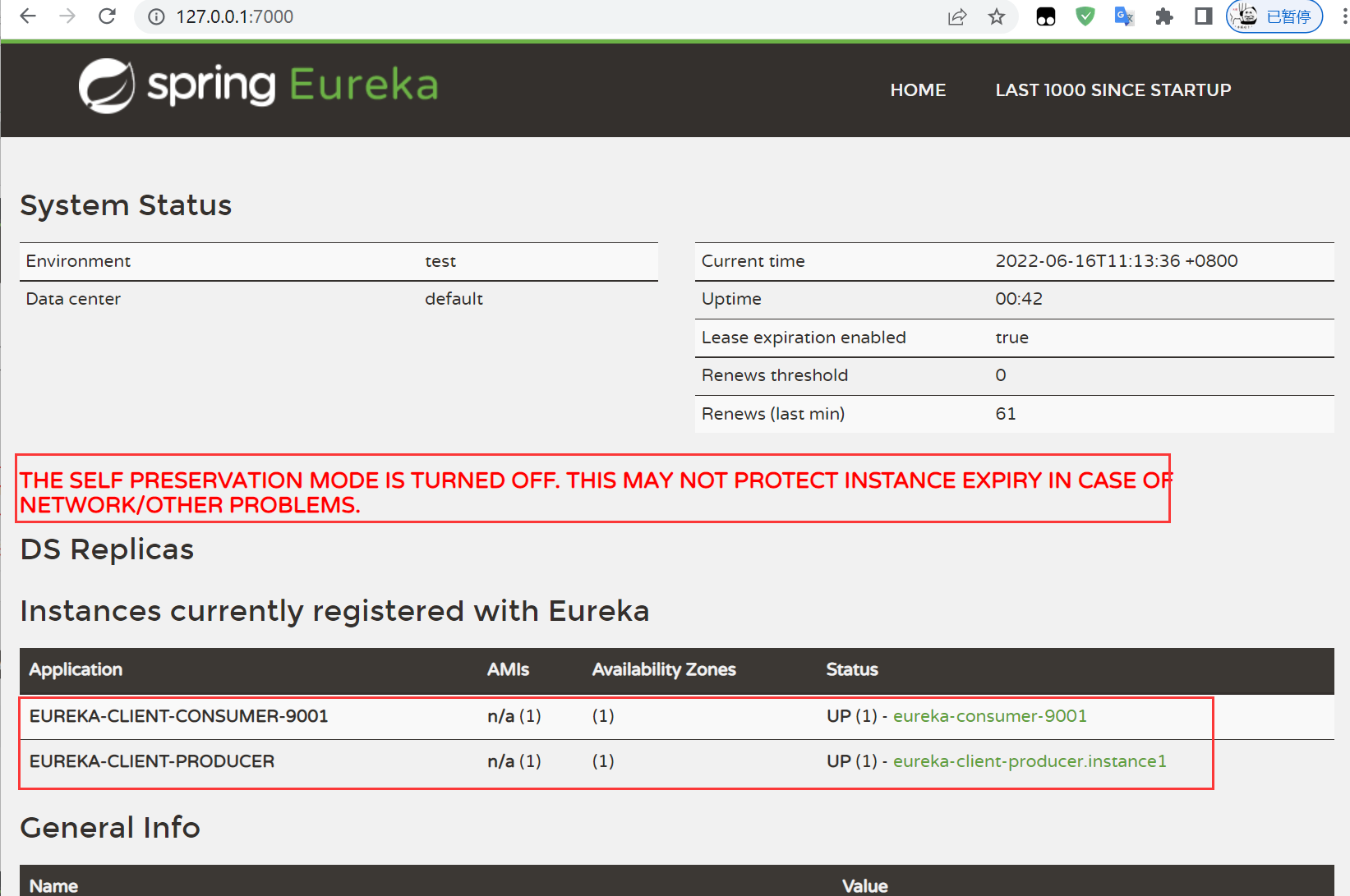Image resolution: width=1350 pixels, height=896 pixels.
Task: Open the Chrome three-dot menu
Action: click(1344, 16)
